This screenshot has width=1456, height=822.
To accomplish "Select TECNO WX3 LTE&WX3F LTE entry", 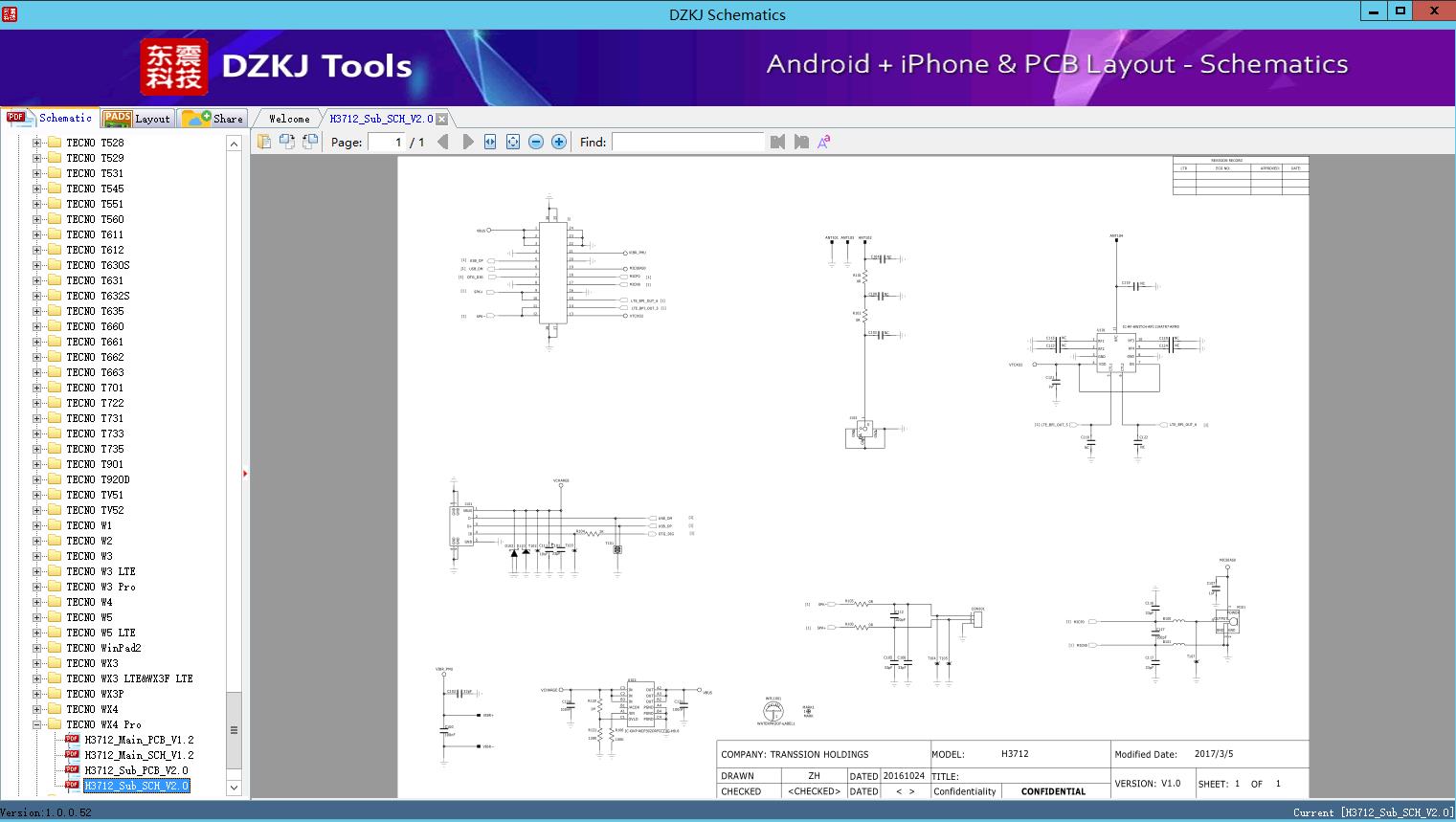I will (x=129, y=678).
